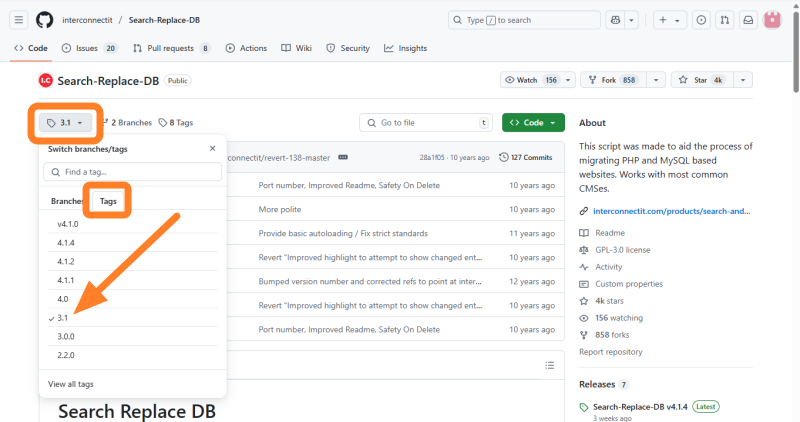
Task: Star the repository
Action: 702,80
